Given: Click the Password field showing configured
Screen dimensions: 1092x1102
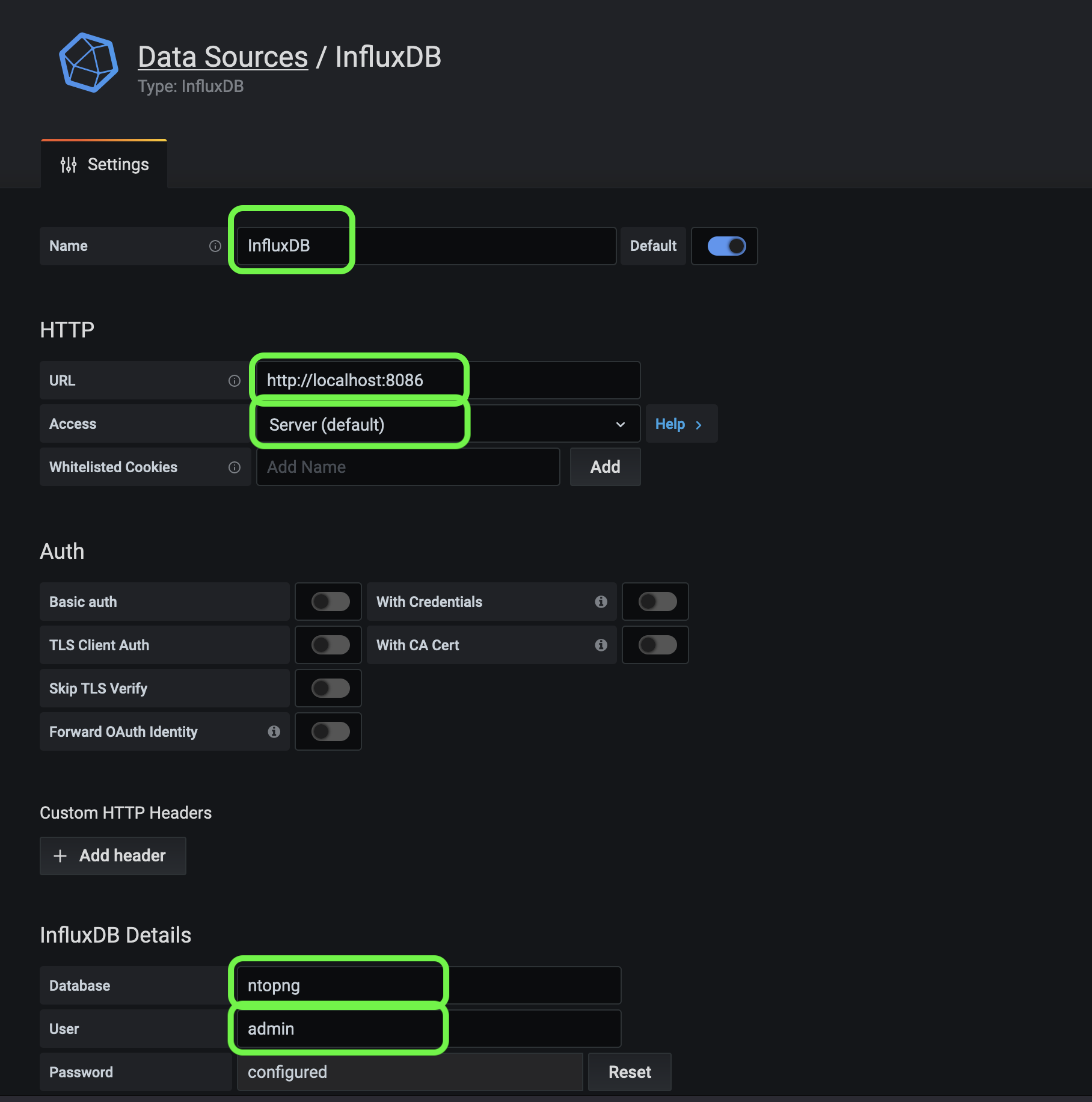Looking at the screenshot, I should (409, 1072).
